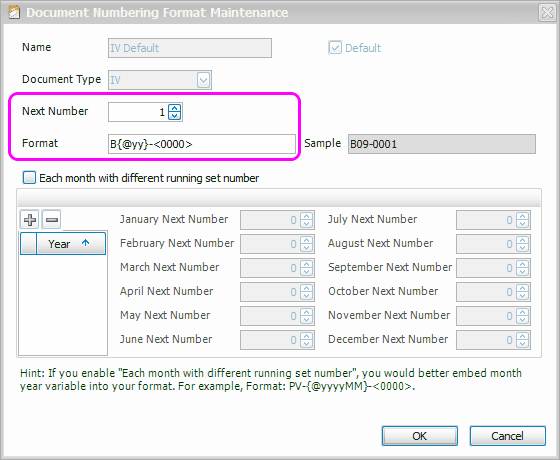Click the Sample label
560x460 pixels.
click(322, 143)
